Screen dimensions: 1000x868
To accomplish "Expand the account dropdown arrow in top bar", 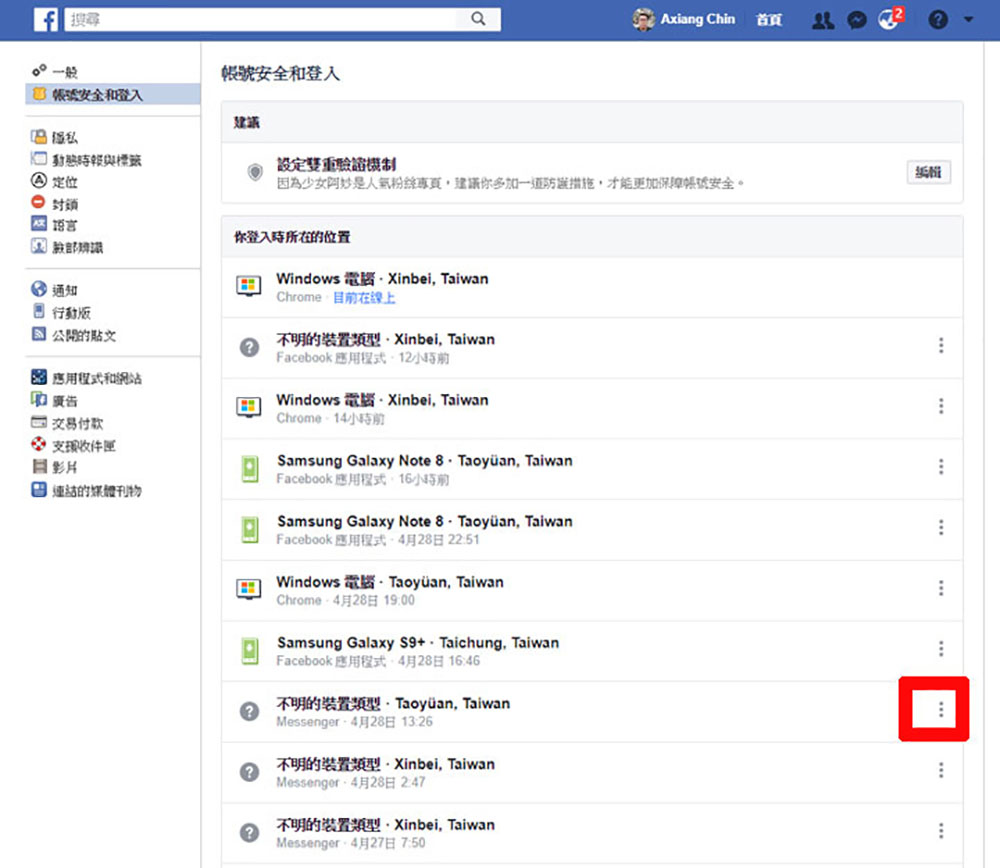I will 968,20.
